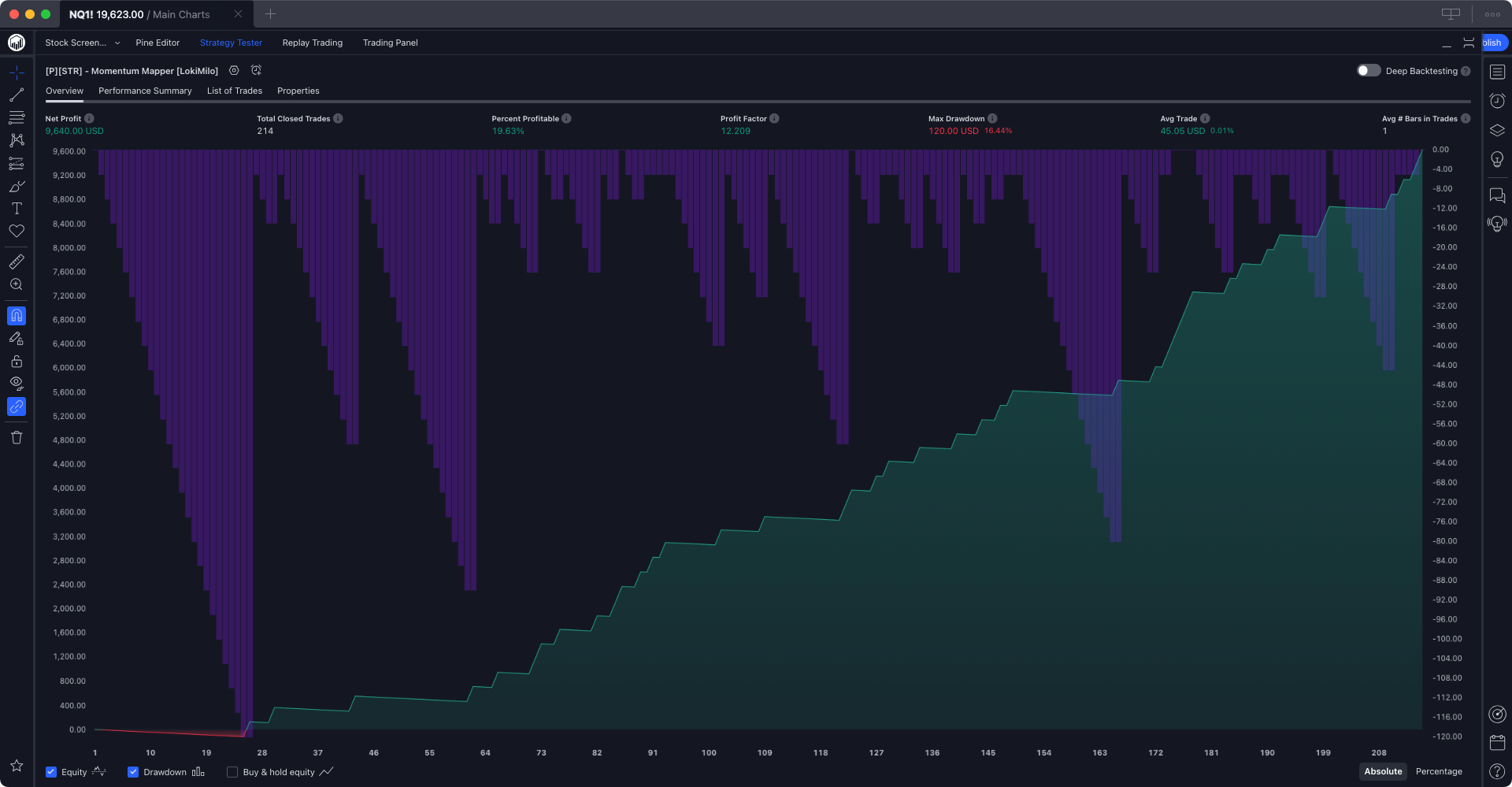Open the Replay Trading panel

[x=313, y=43]
